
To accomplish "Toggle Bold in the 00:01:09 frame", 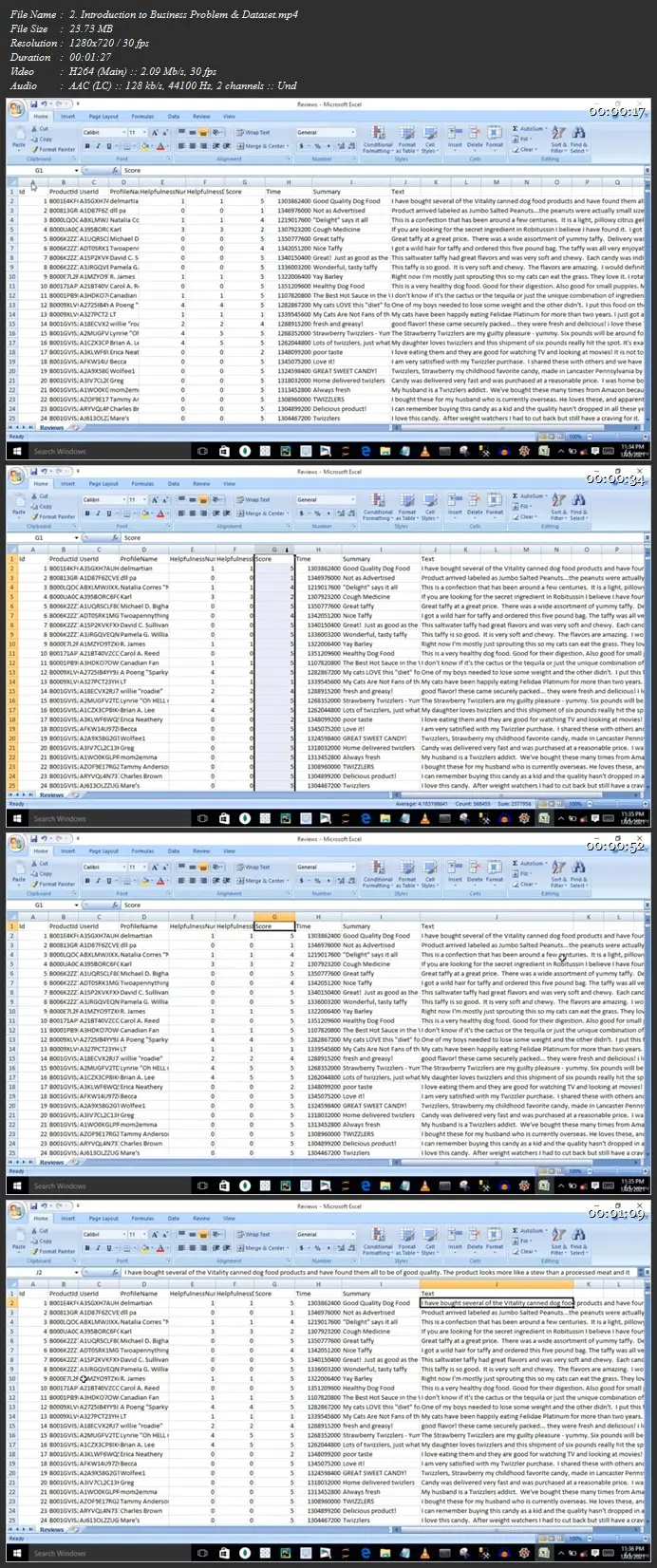I will (x=86, y=1248).
